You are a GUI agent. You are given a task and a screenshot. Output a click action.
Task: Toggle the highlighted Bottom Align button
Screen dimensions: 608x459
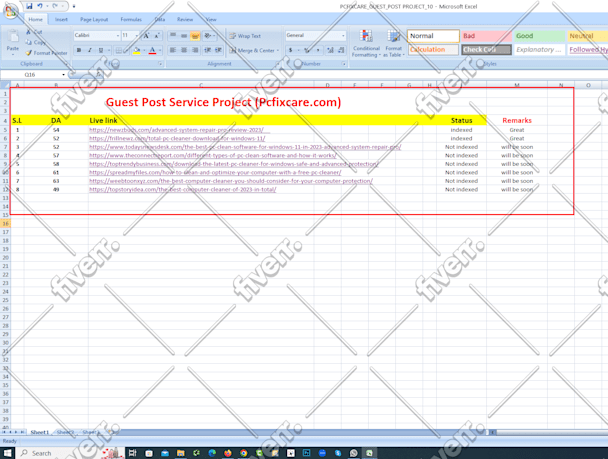click(x=195, y=36)
